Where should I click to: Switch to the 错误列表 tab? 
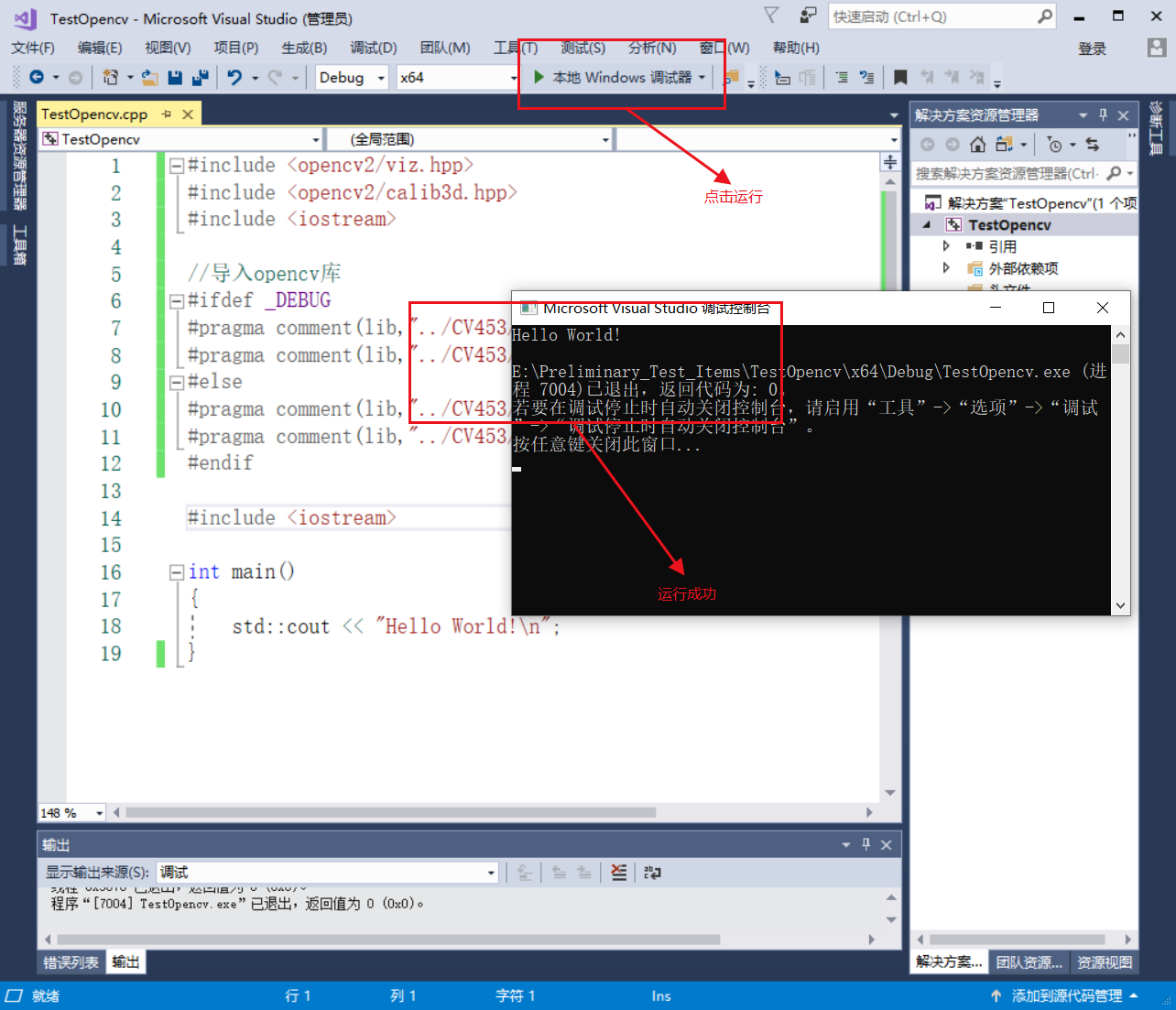click(70, 961)
